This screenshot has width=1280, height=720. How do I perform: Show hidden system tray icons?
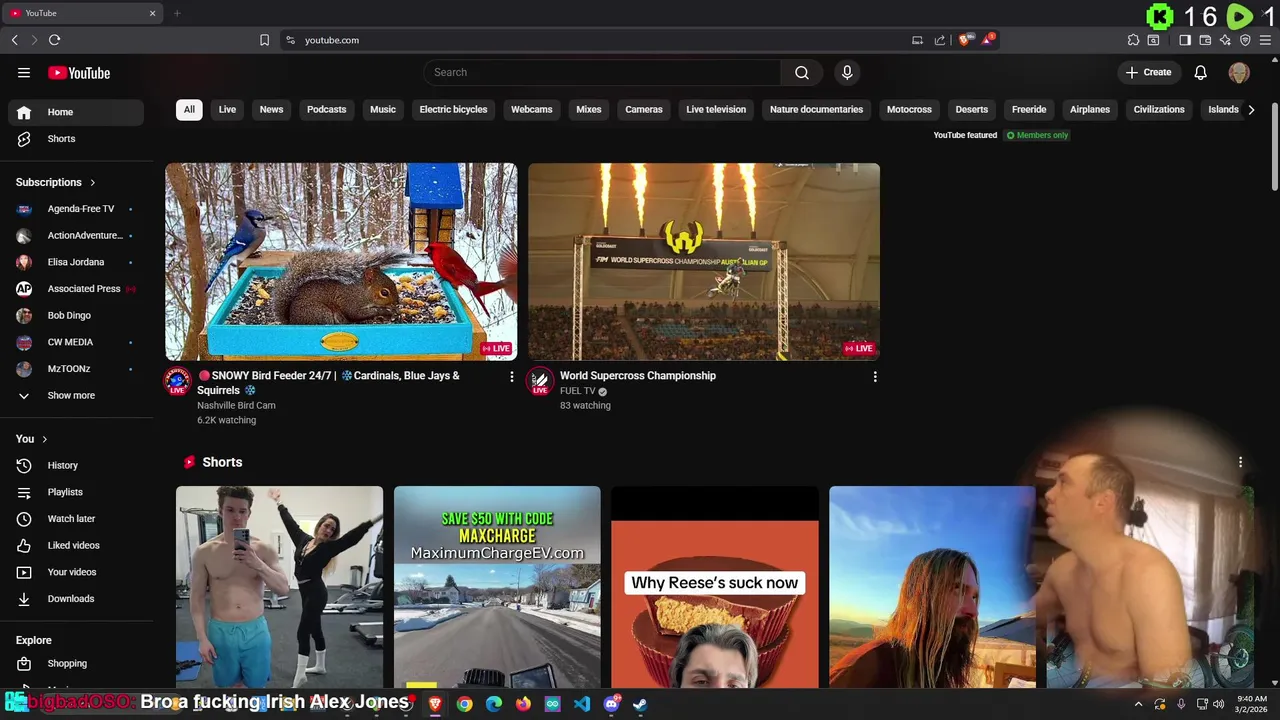click(x=1138, y=704)
